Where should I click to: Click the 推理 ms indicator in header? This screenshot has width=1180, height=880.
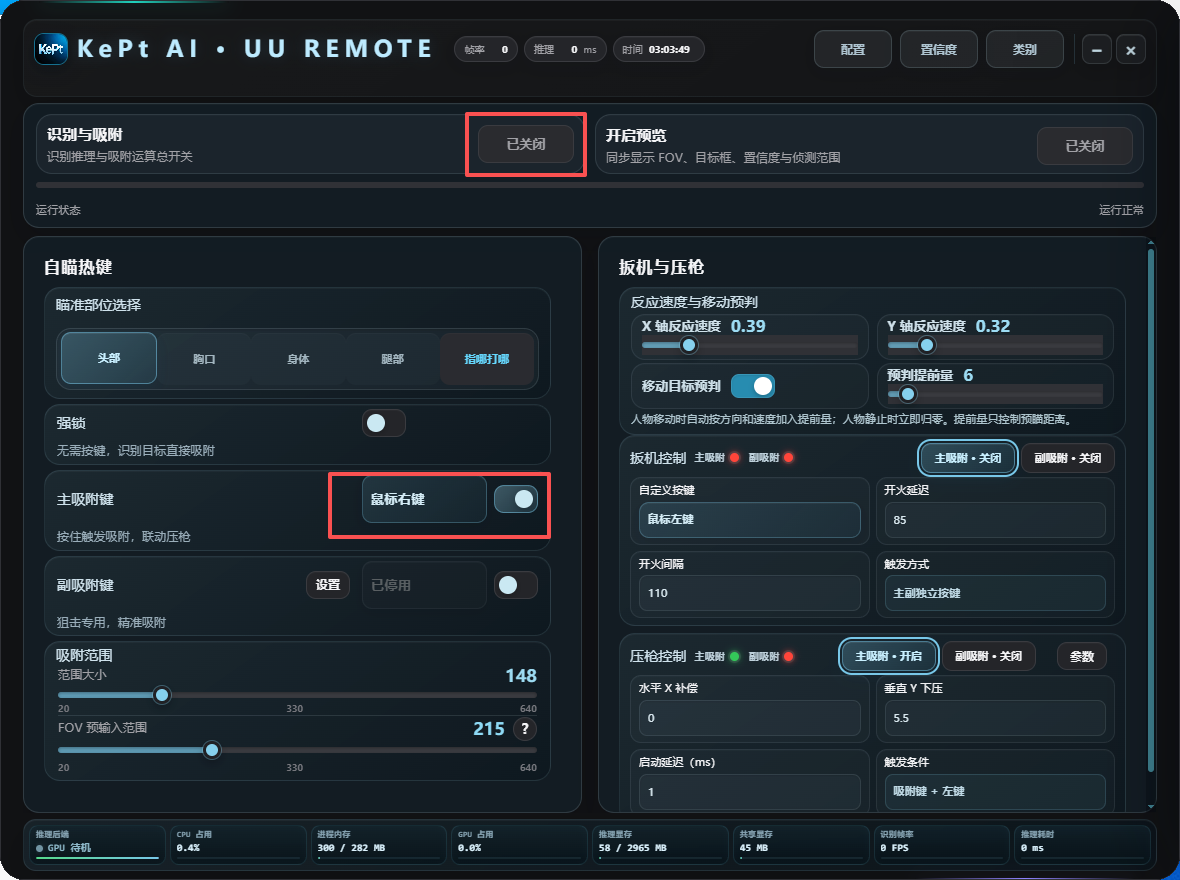[565, 50]
